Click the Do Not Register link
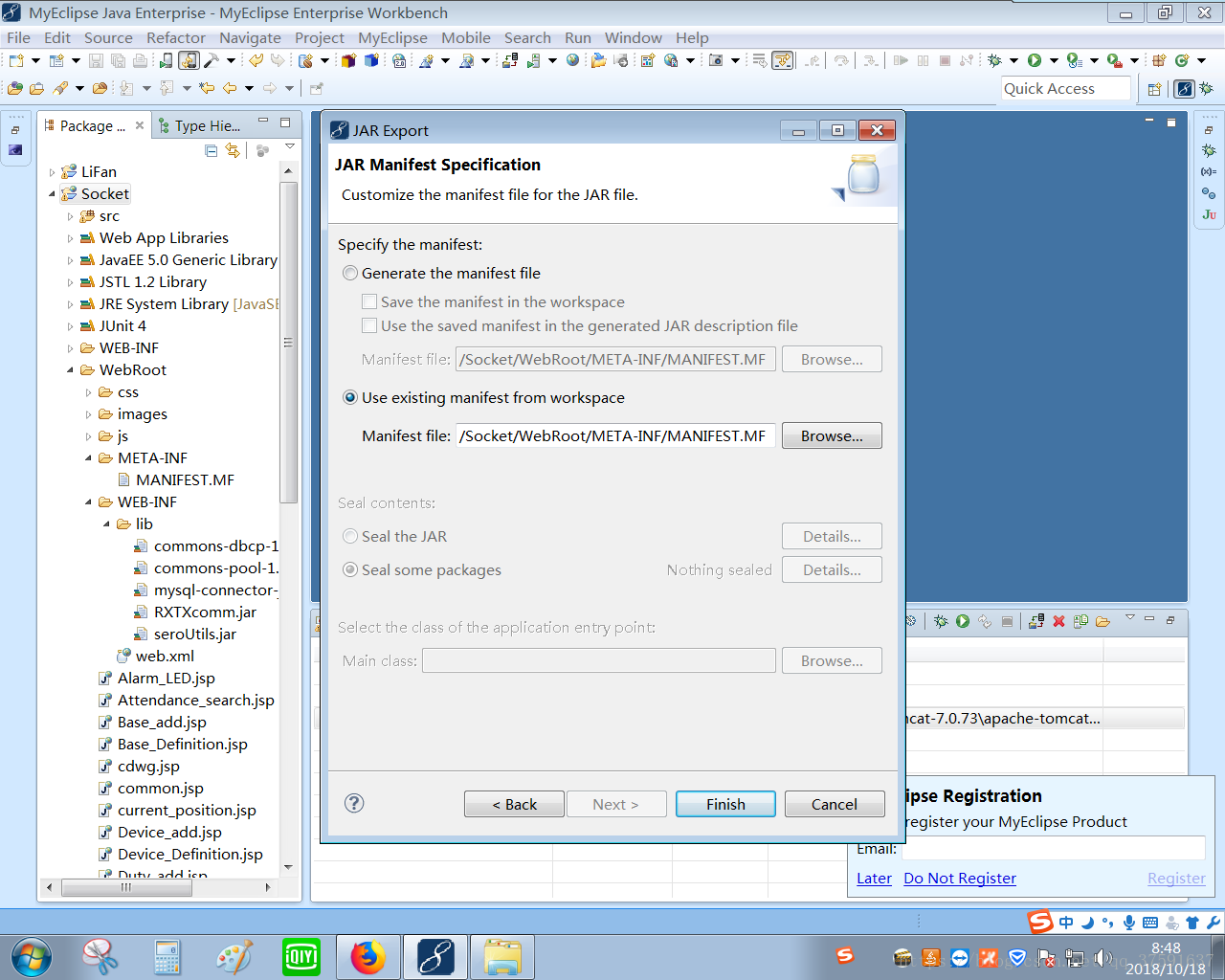1225x980 pixels. pos(960,878)
